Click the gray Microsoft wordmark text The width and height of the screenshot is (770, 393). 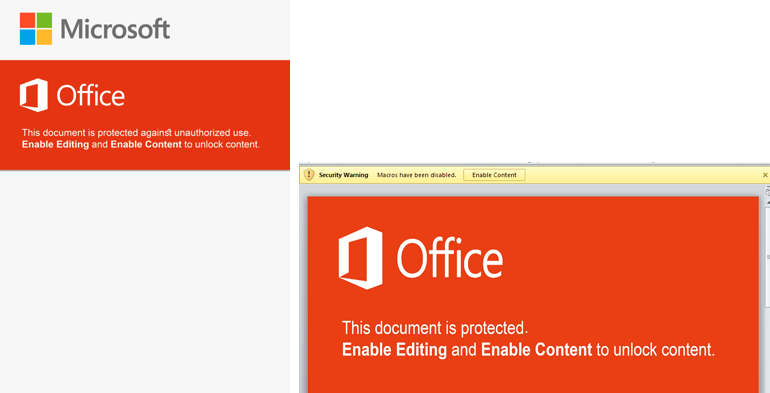(115, 28)
